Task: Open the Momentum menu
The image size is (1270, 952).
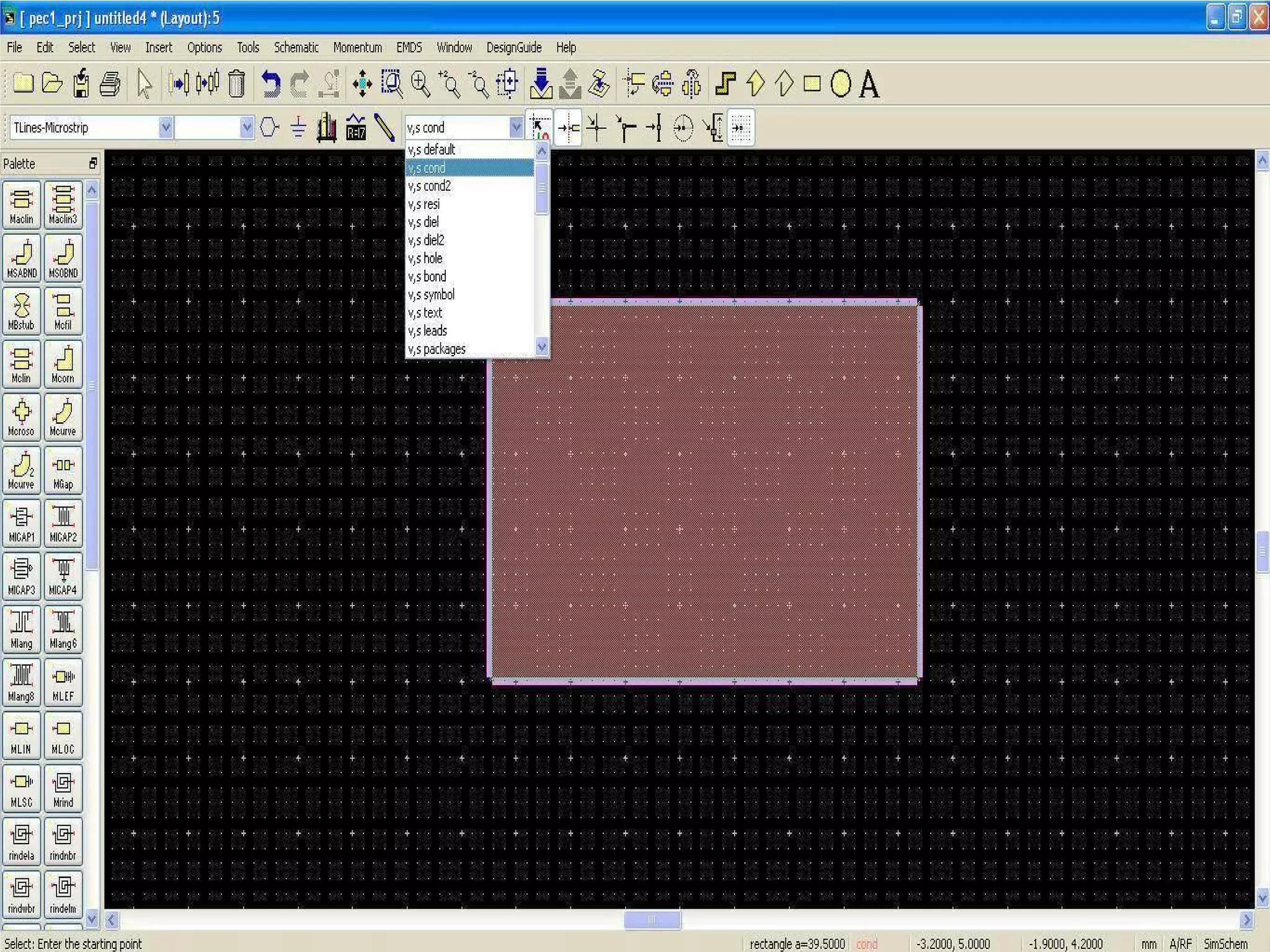Action: pyautogui.click(x=357, y=48)
